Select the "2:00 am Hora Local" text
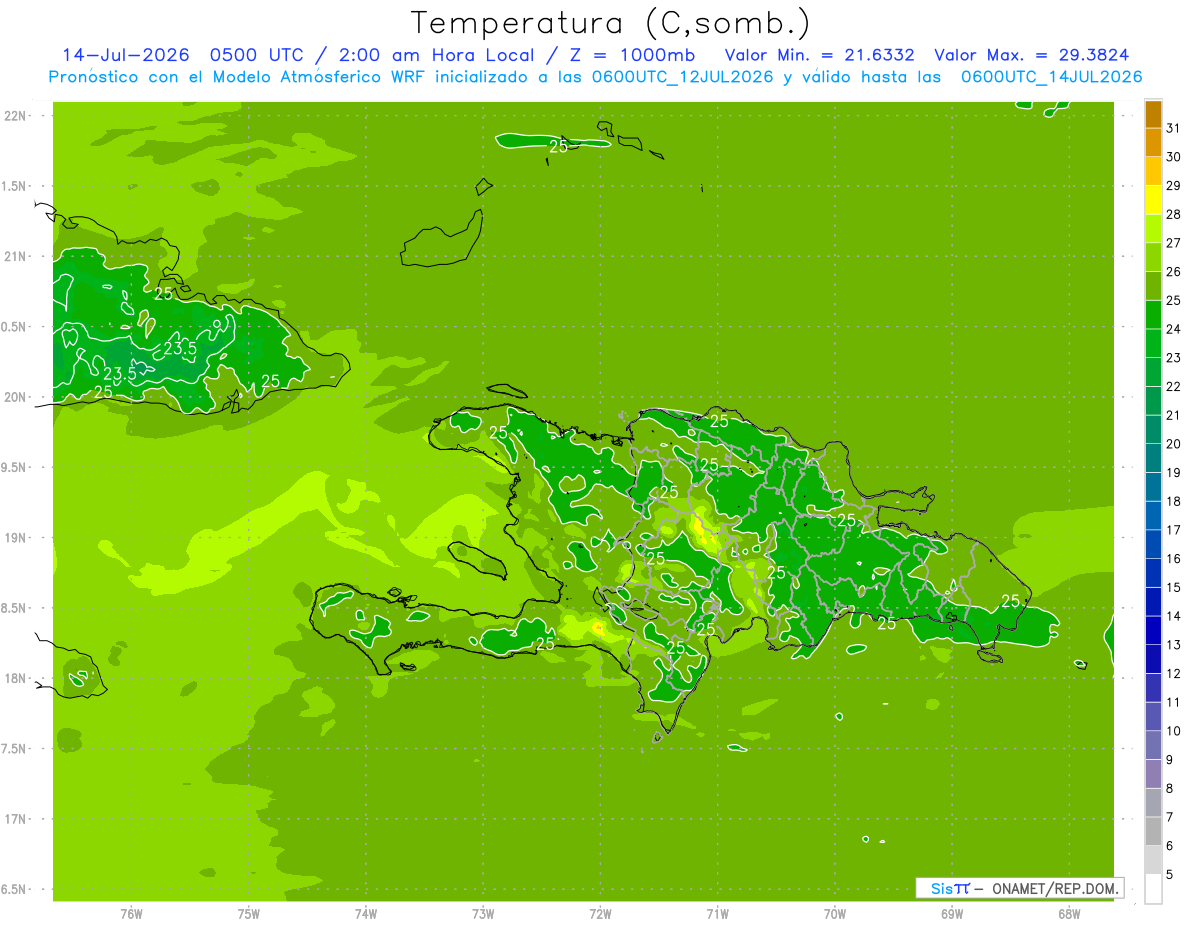Viewport: 1200px width, 927px height. pyautogui.click(x=434, y=55)
